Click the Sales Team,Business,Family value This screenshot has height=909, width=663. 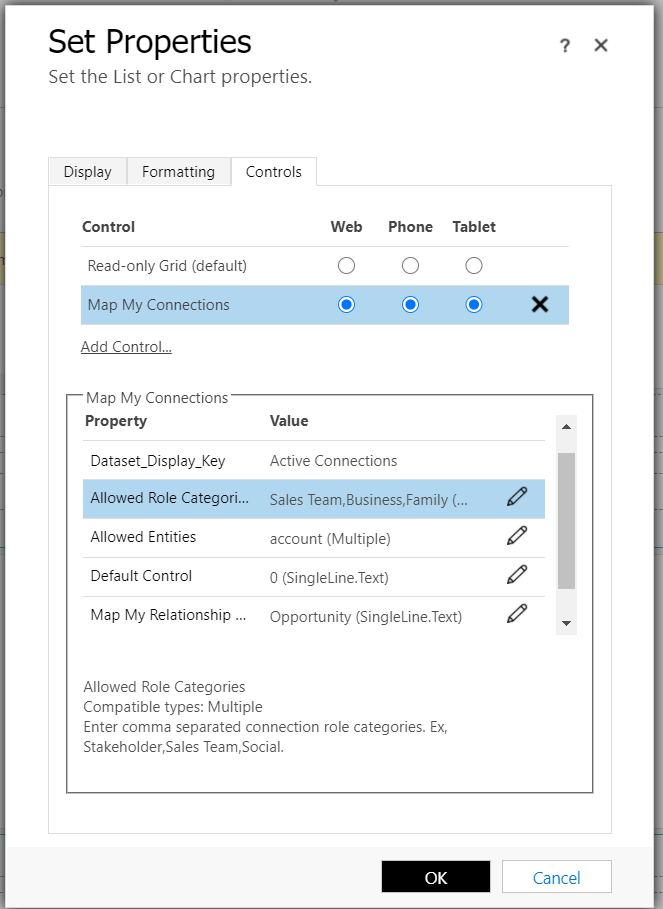pos(369,500)
